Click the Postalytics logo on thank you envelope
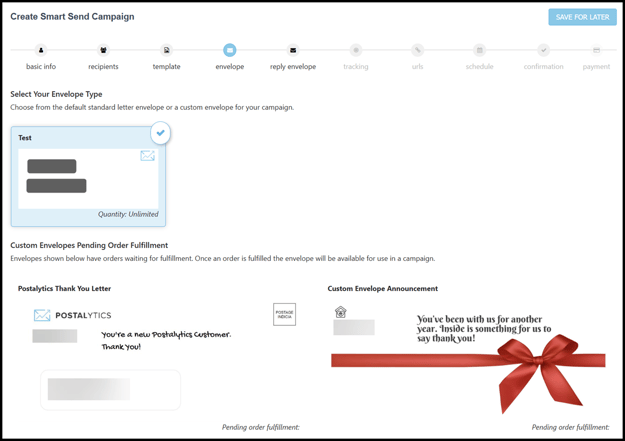This screenshot has width=625, height=441. coord(73,315)
